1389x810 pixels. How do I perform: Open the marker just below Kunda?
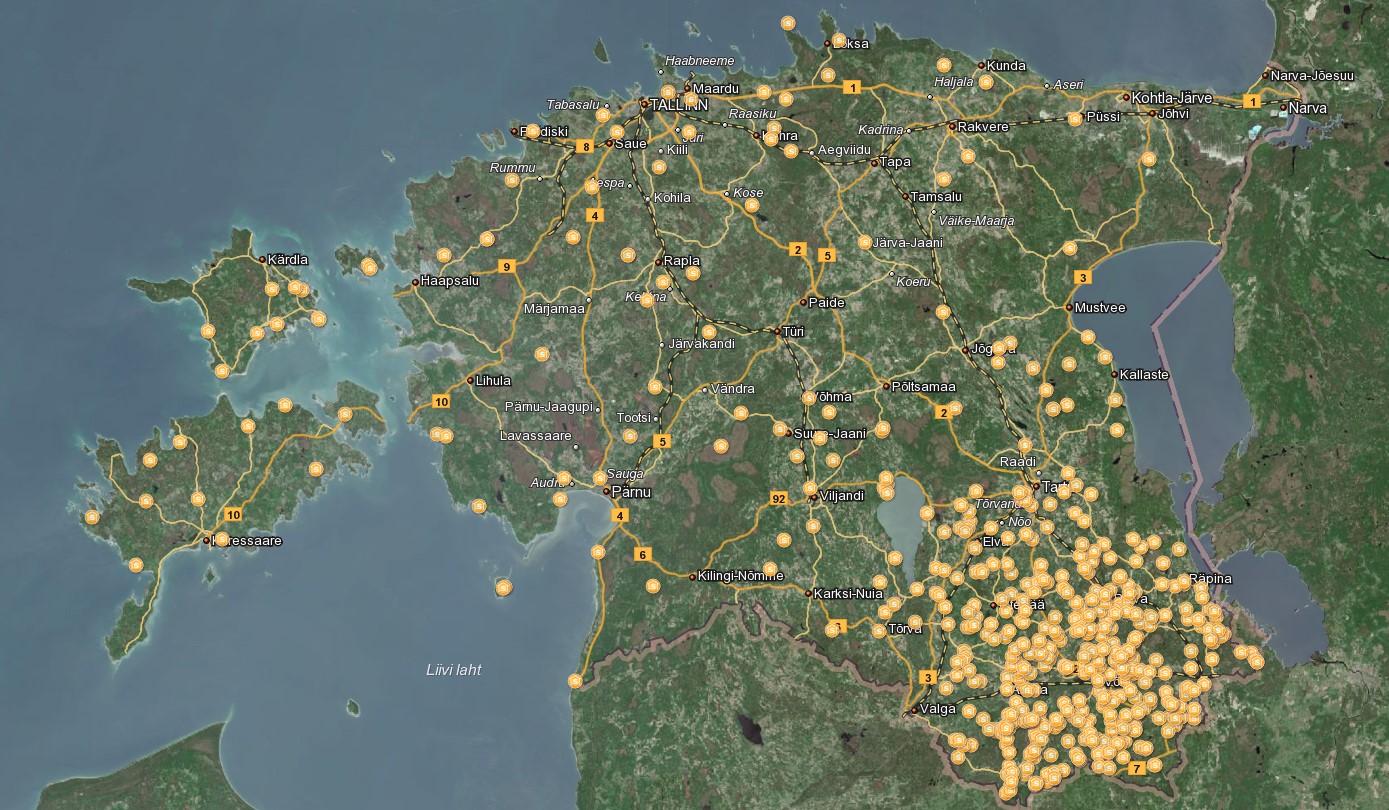(987, 84)
